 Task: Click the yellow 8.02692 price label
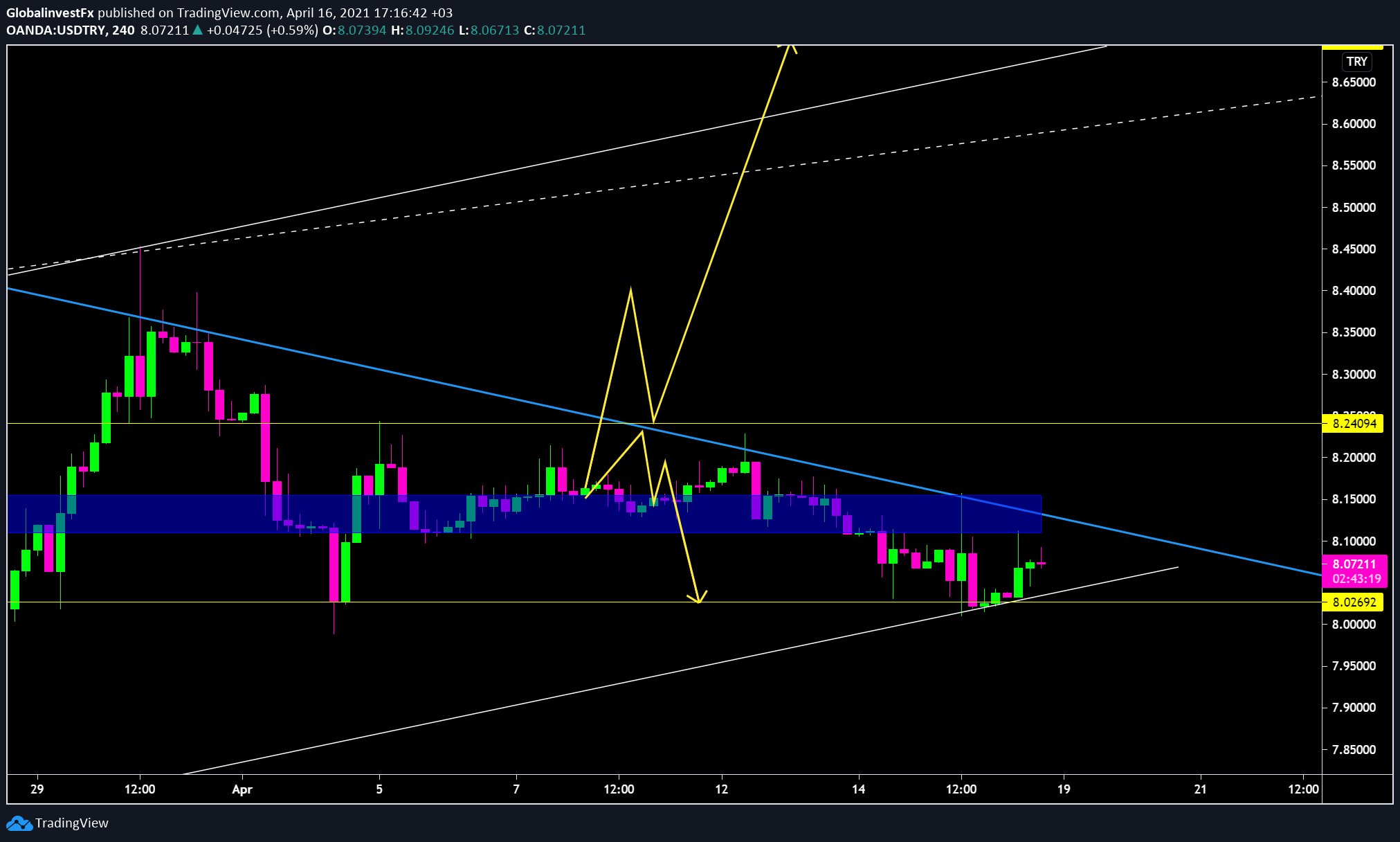[1352, 602]
